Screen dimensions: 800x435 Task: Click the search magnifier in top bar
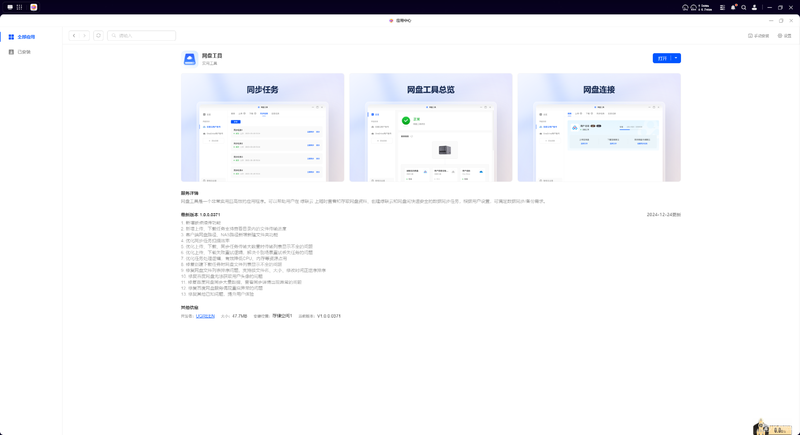click(744, 7)
